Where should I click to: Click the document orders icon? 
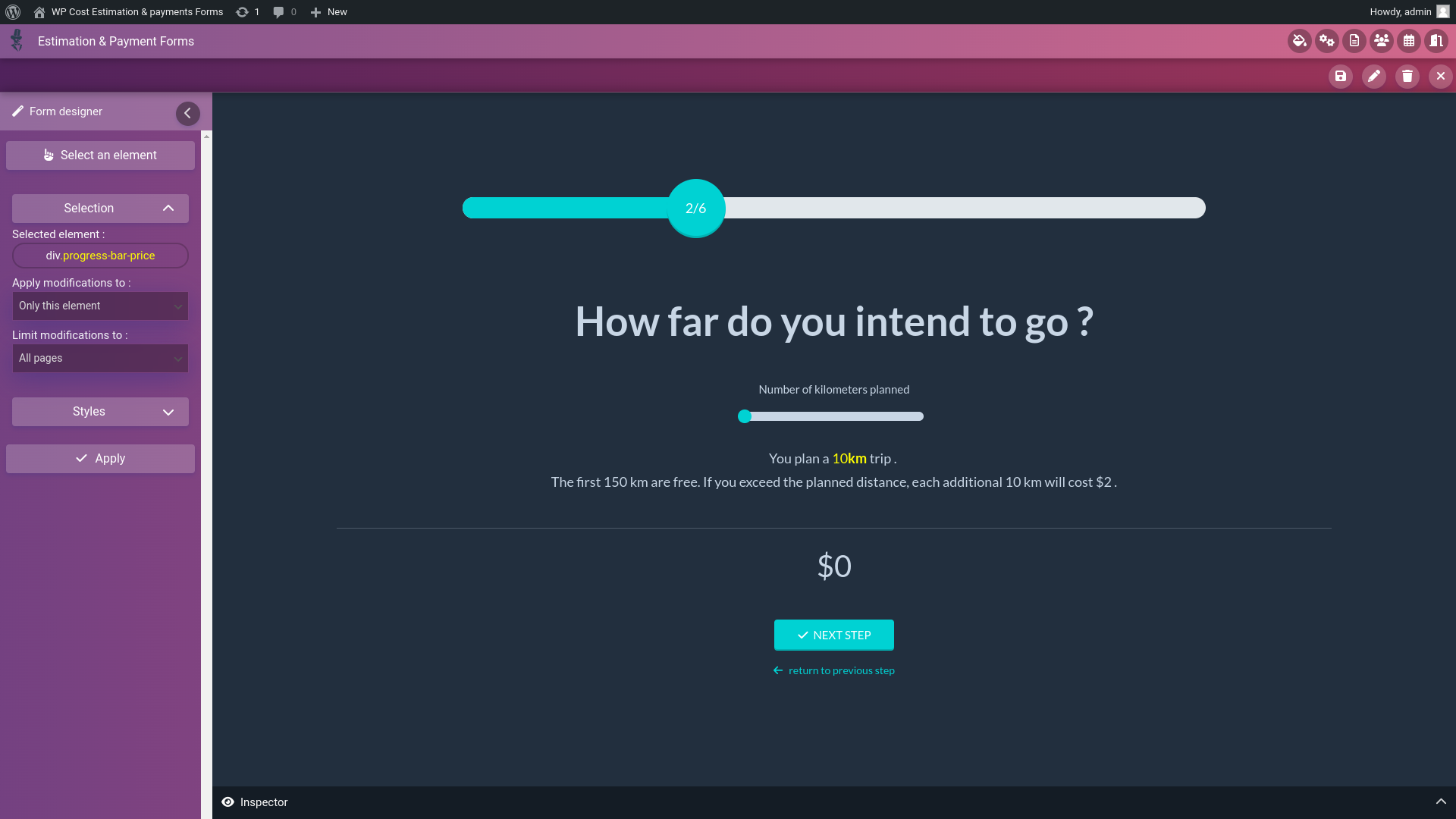point(1354,41)
